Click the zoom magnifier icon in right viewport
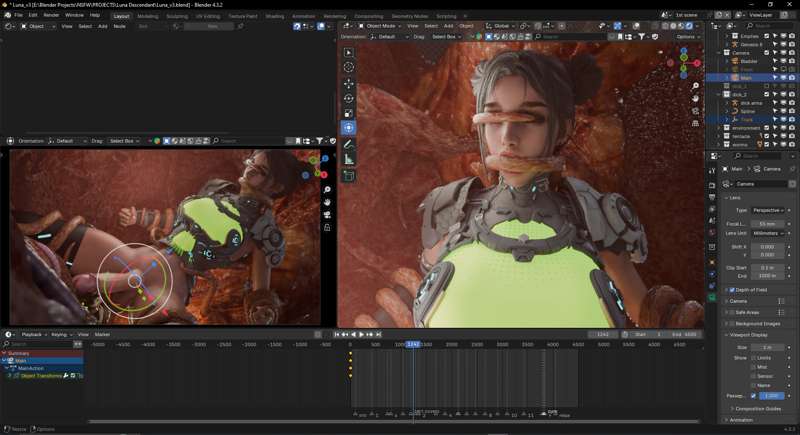Screen dimensions: 800x435 (x=695, y=86)
